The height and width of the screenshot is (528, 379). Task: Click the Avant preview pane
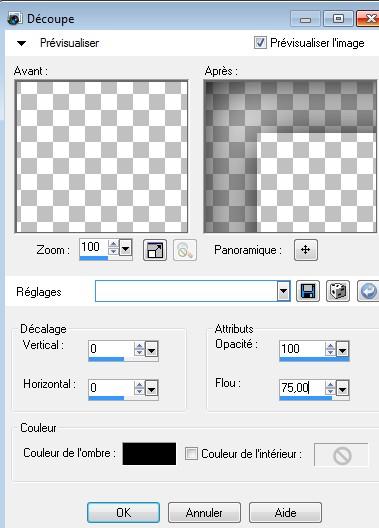101,157
